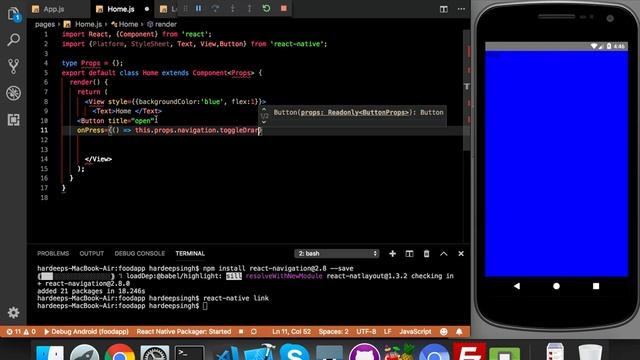Click 'toggleDrar' on code line 11

pyautogui.click(x=239, y=130)
